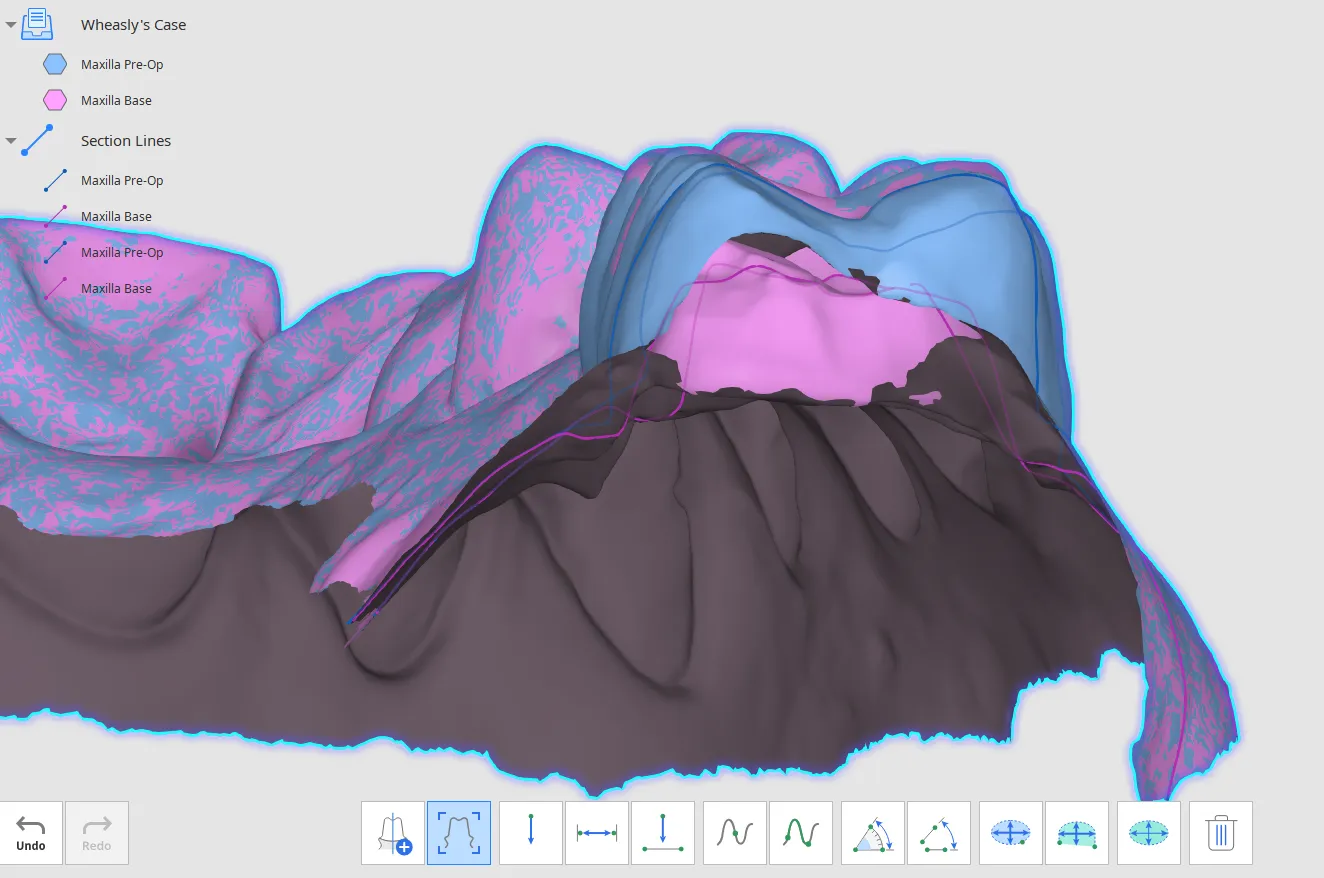Image resolution: width=1324 pixels, height=878 pixels.
Task: Select Maxilla Pre-Op mesh under Wheasly's Case
Action: pos(122,65)
